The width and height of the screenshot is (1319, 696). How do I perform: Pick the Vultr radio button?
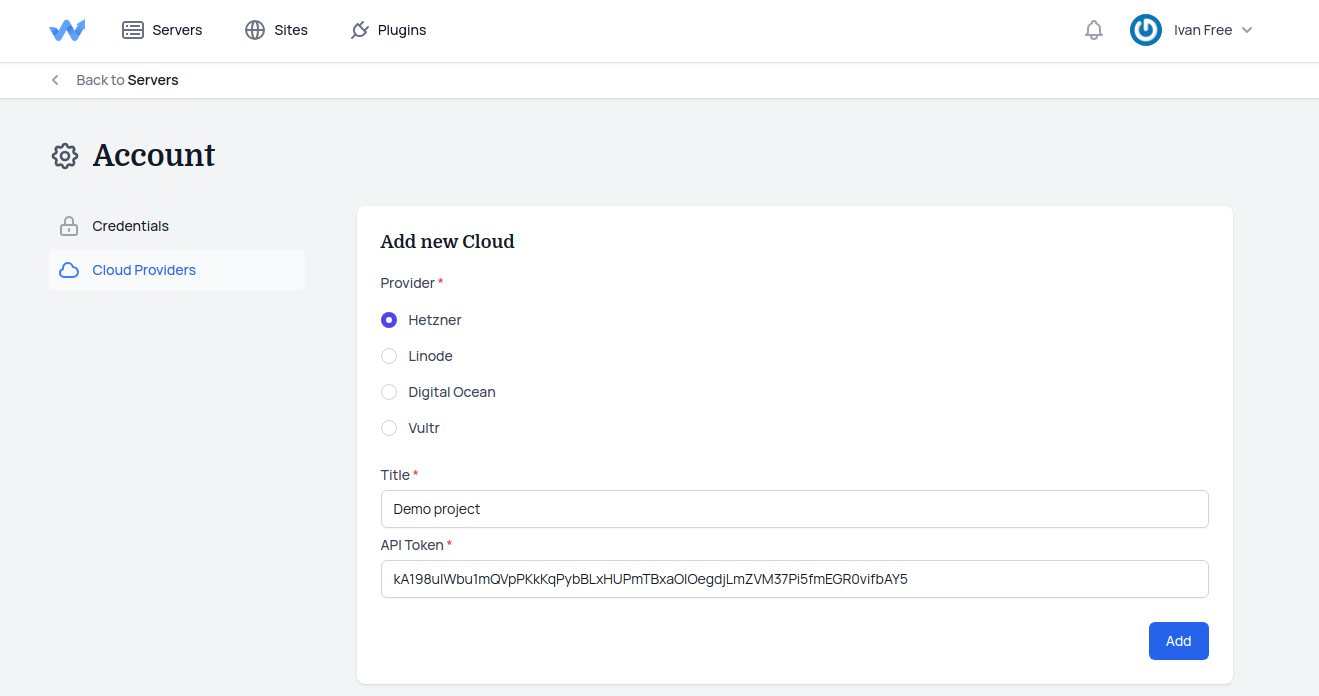(x=389, y=428)
